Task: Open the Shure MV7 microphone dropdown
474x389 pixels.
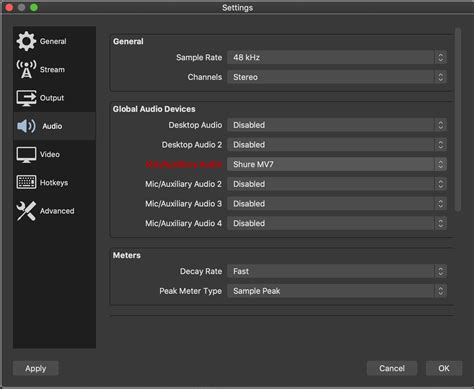Action: click(x=337, y=164)
